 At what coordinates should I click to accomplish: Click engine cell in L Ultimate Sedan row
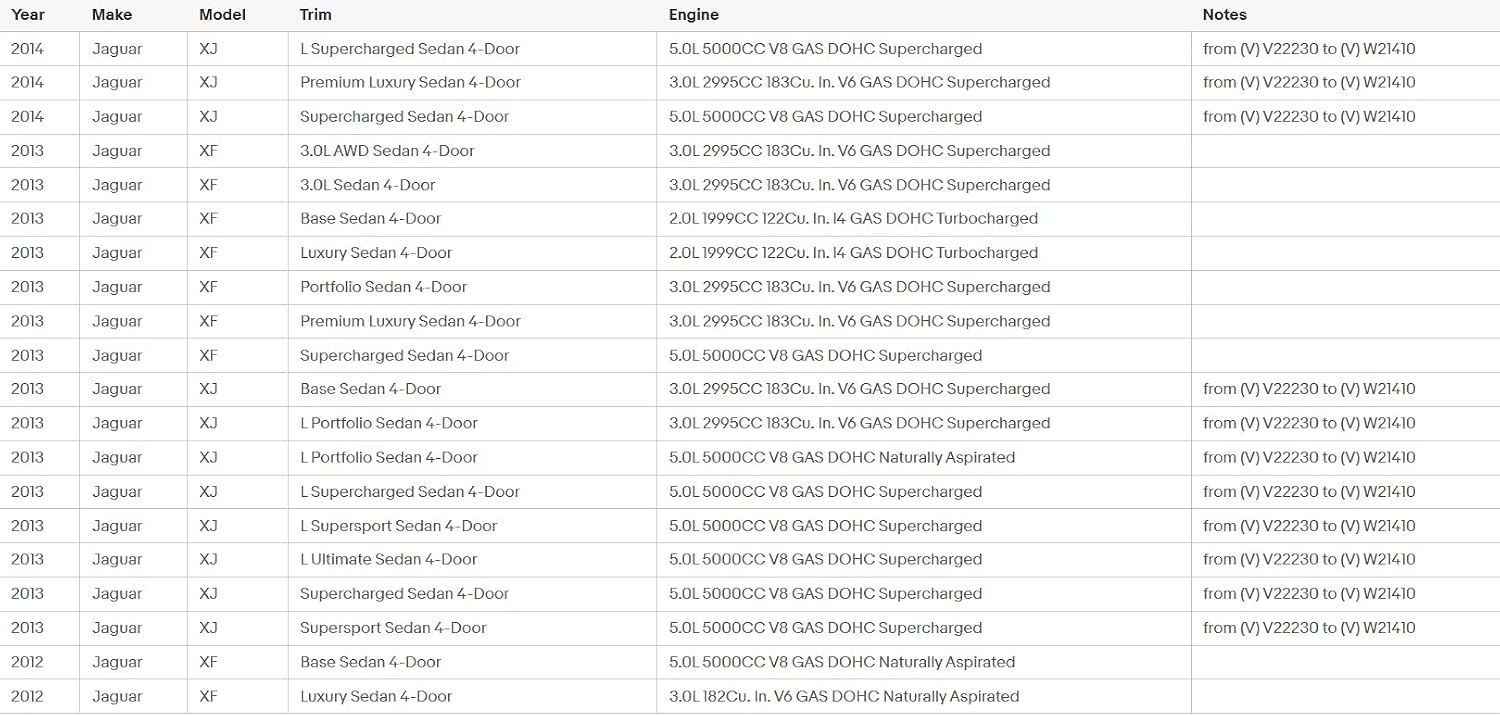pyautogui.click(x=826, y=560)
